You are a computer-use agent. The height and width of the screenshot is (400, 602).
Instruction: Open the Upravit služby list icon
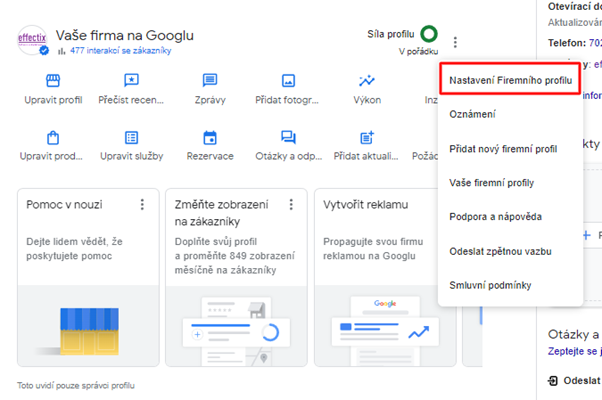[131, 137]
